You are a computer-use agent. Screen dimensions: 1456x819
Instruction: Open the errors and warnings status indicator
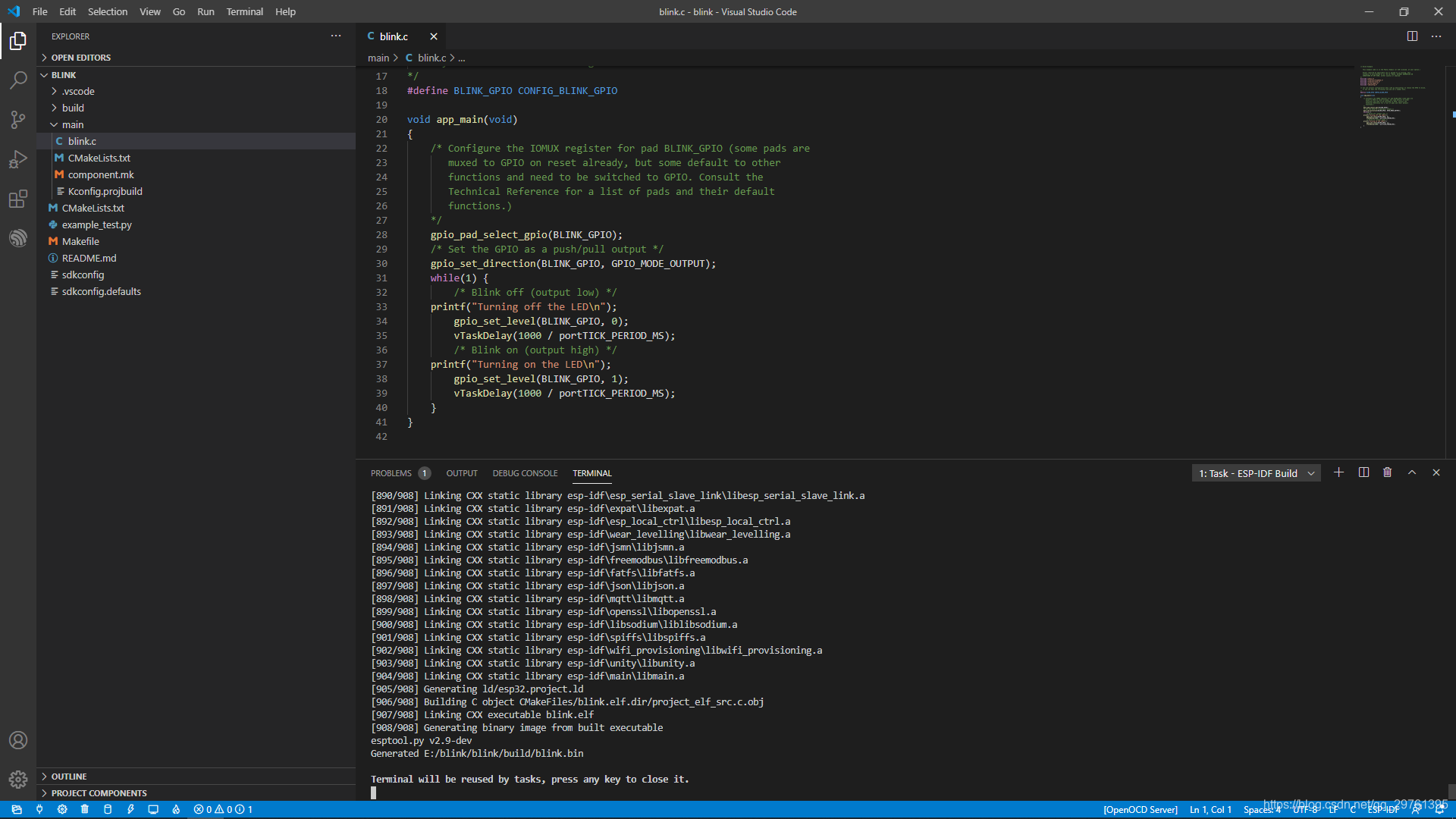(x=223, y=809)
